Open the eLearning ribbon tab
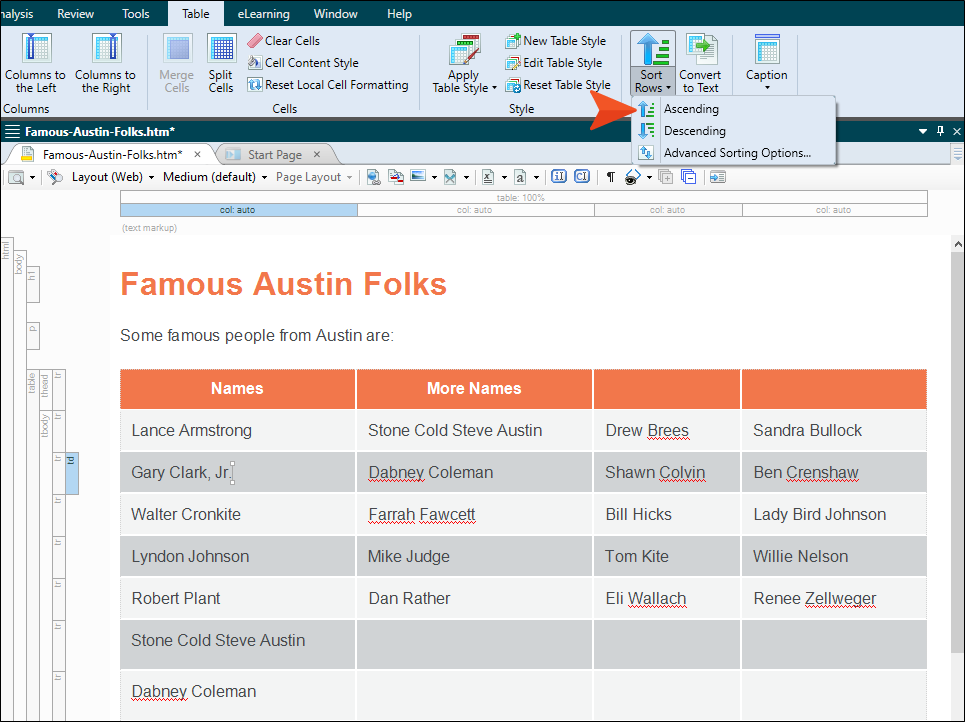The image size is (965, 722). point(263,14)
